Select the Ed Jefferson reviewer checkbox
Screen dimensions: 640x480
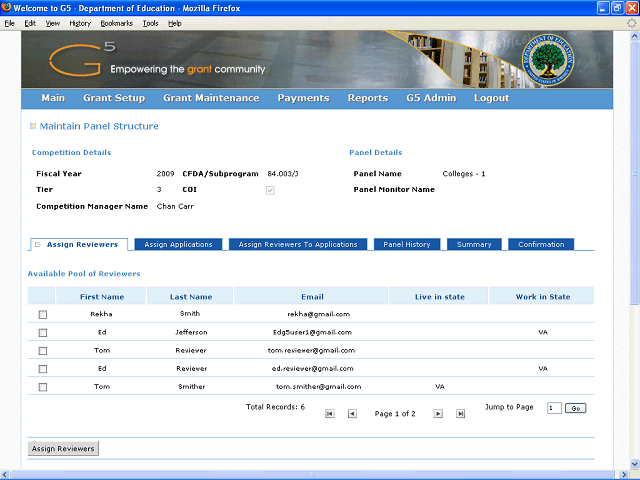(42, 332)
